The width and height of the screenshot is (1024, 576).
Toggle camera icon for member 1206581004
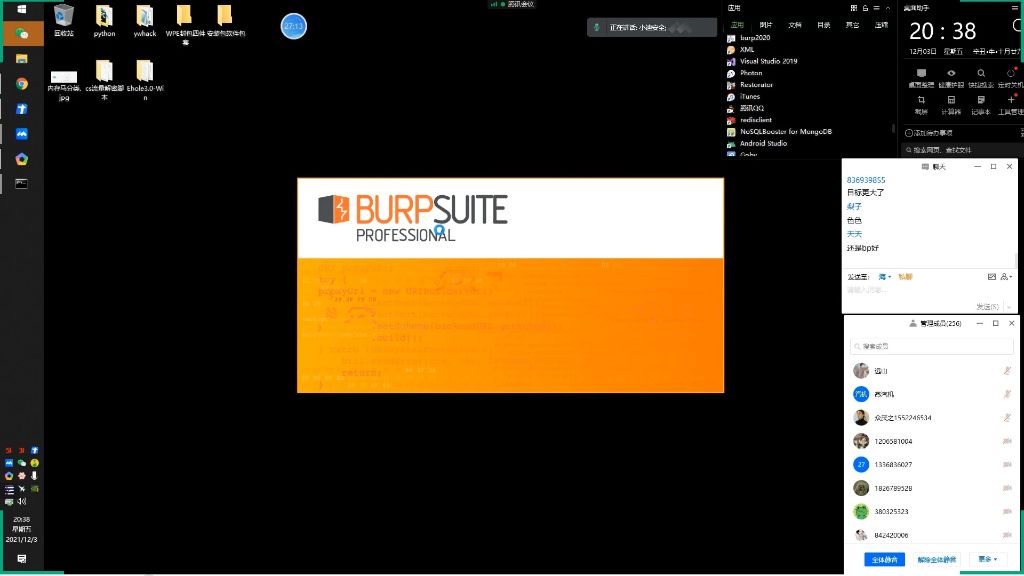tap(1007, 441)
